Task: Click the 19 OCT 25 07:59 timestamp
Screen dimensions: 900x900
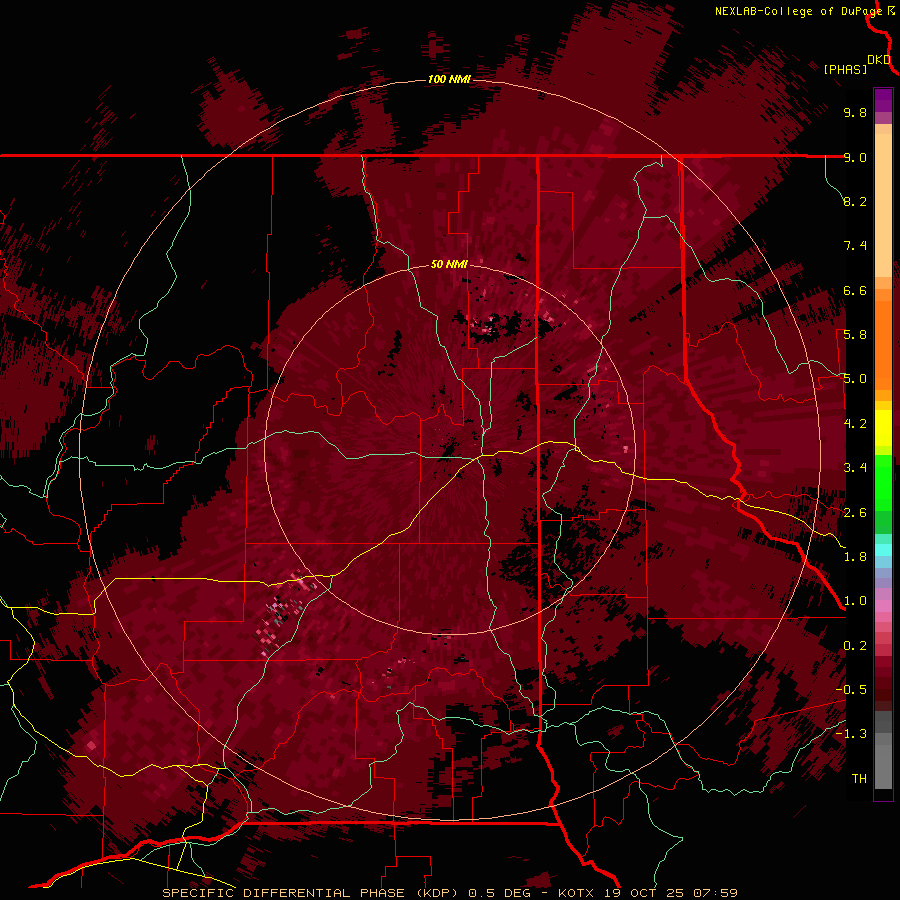Action: [x=670, y=893]
